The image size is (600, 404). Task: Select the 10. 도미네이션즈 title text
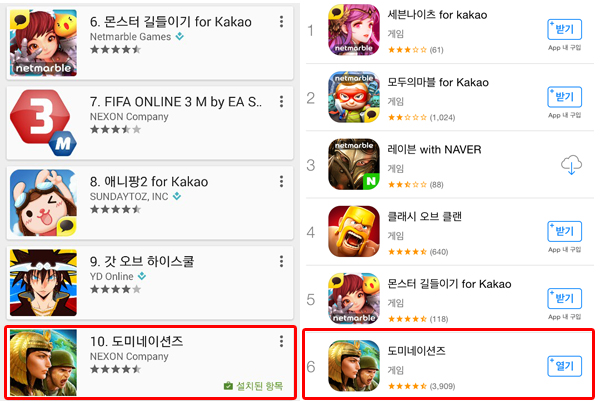(136, 341)
